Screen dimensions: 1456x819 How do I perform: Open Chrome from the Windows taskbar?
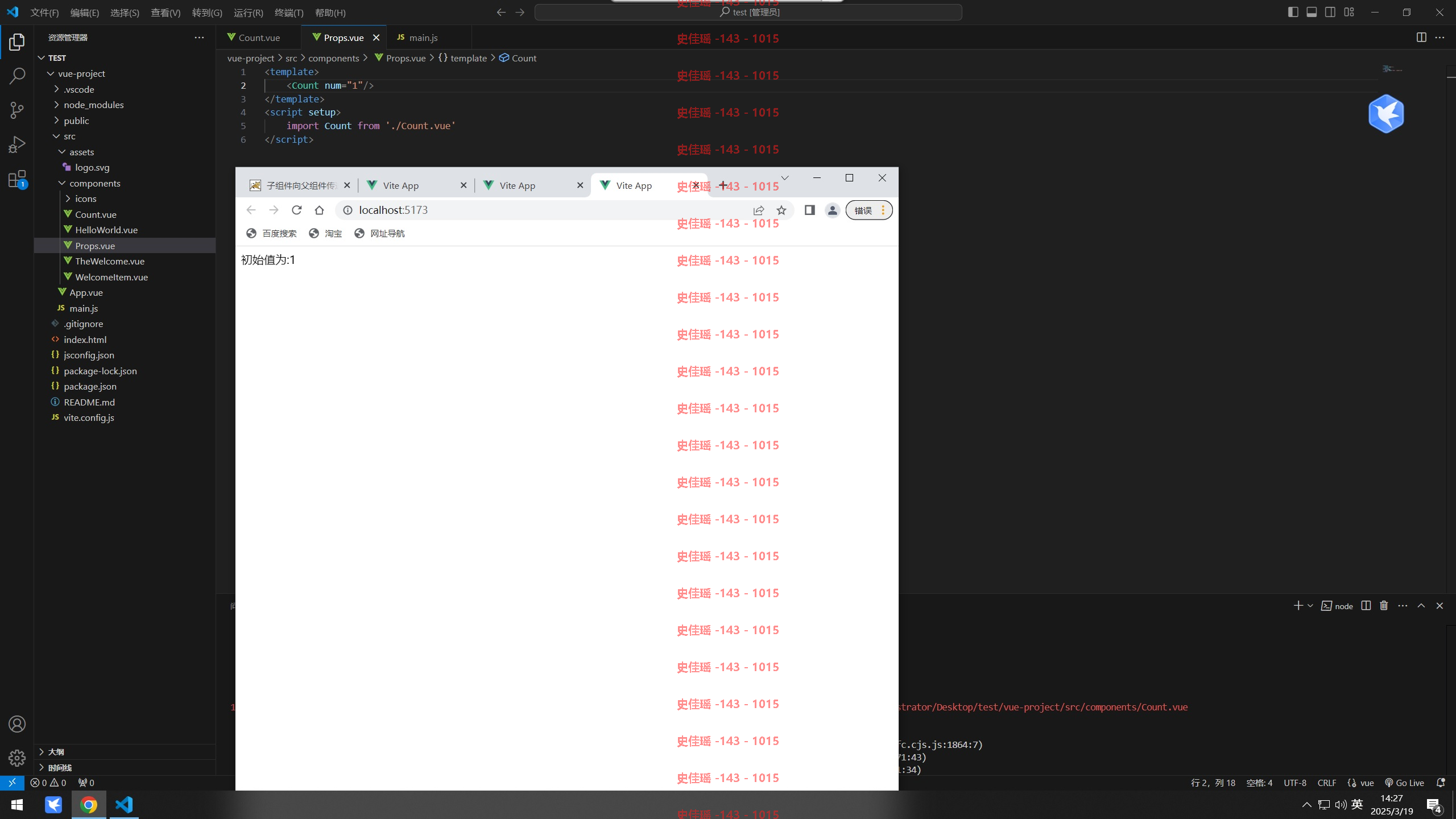(89, 805)
